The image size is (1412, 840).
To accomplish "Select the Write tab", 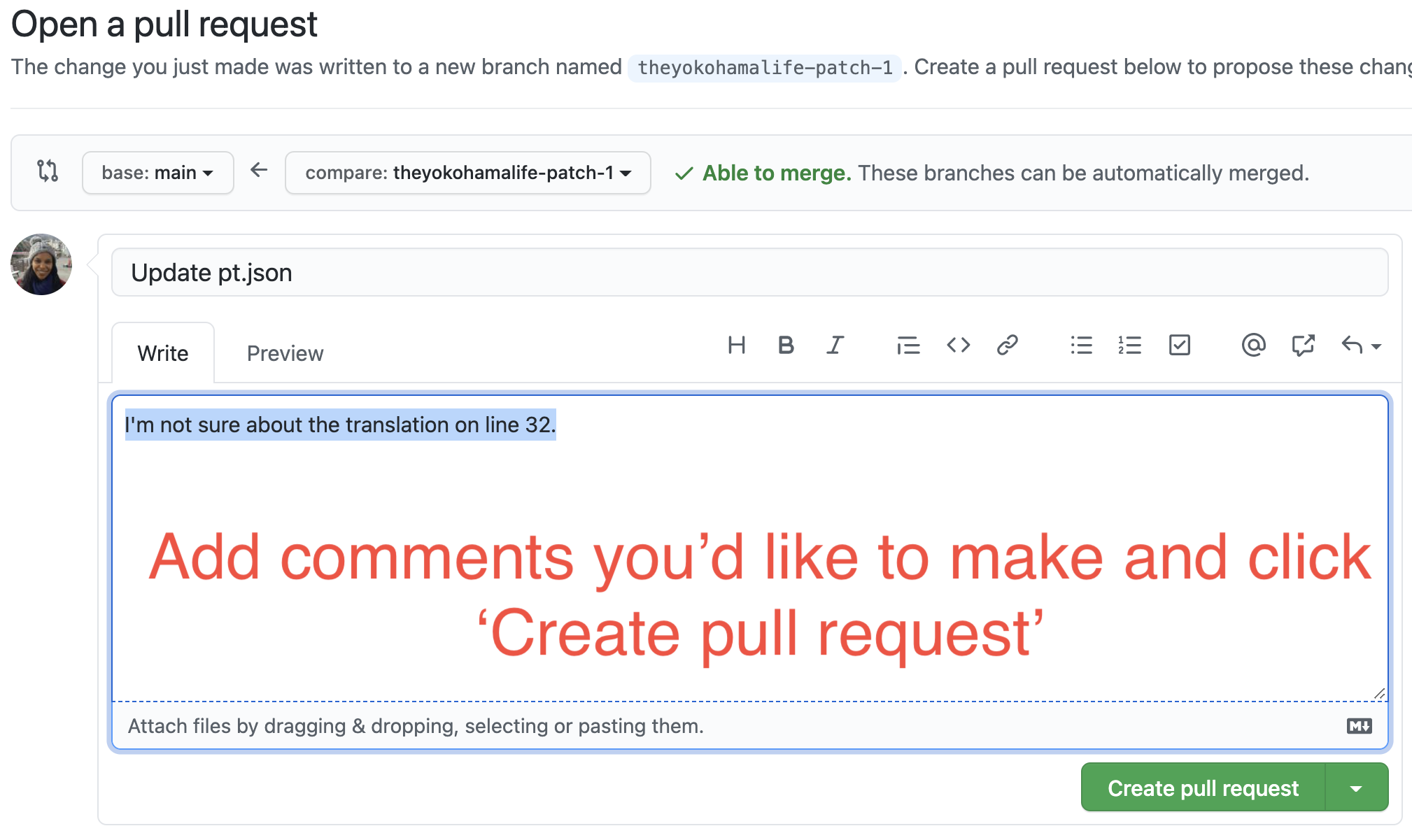I will (163, 353).
